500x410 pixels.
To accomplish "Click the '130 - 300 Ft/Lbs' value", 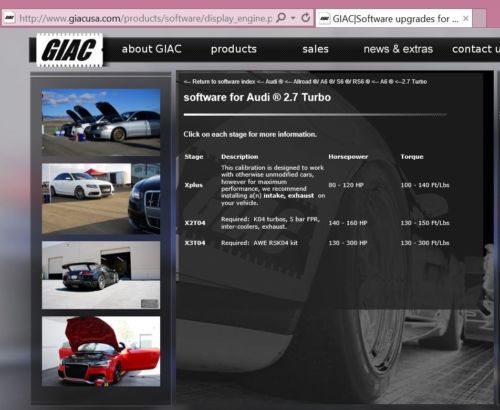I will pos(425,243).
